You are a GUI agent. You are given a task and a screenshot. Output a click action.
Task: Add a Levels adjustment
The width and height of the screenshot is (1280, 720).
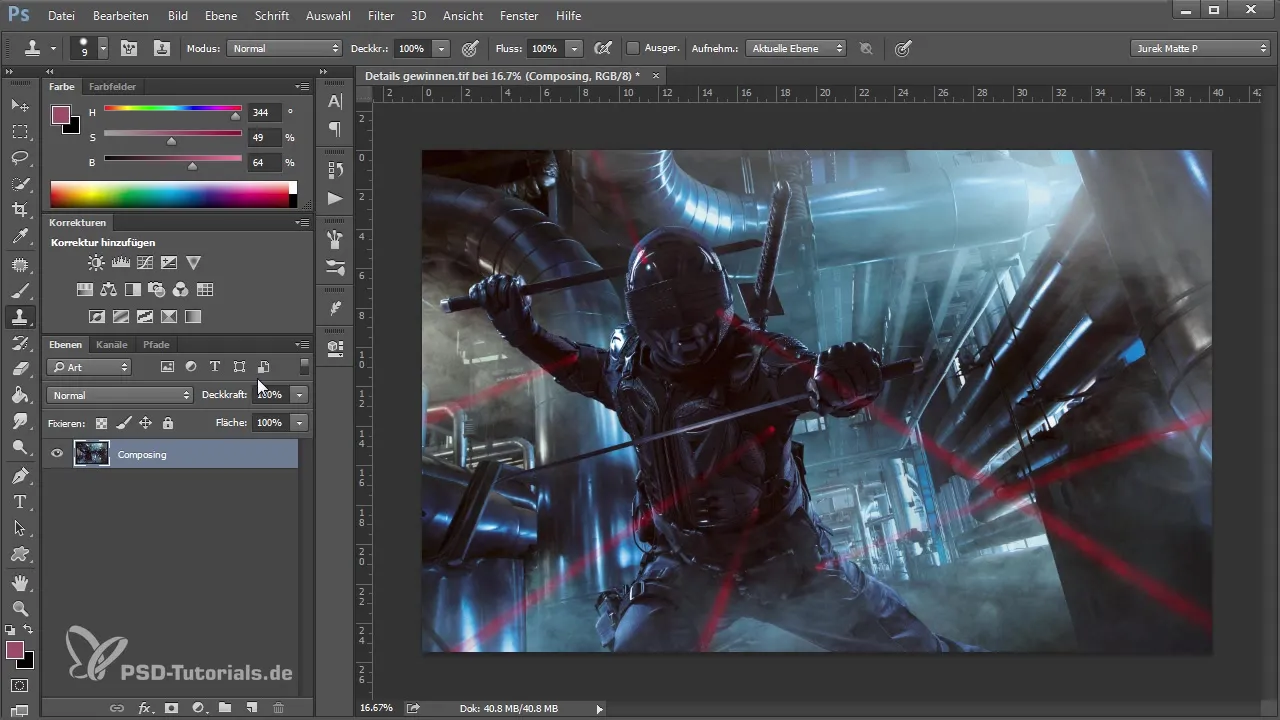coord(121,263)
